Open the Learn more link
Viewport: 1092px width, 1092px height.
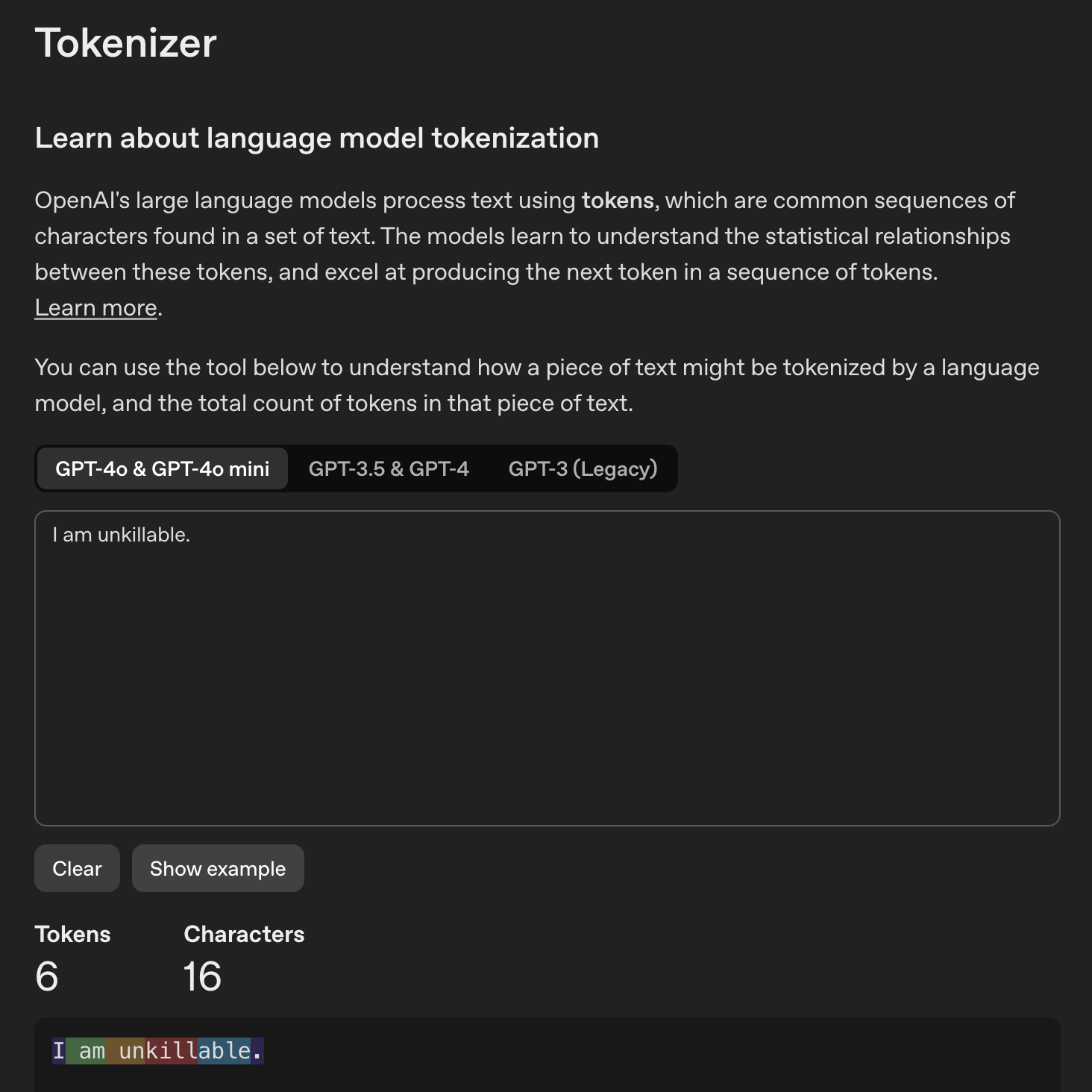[x=96, y=308]
